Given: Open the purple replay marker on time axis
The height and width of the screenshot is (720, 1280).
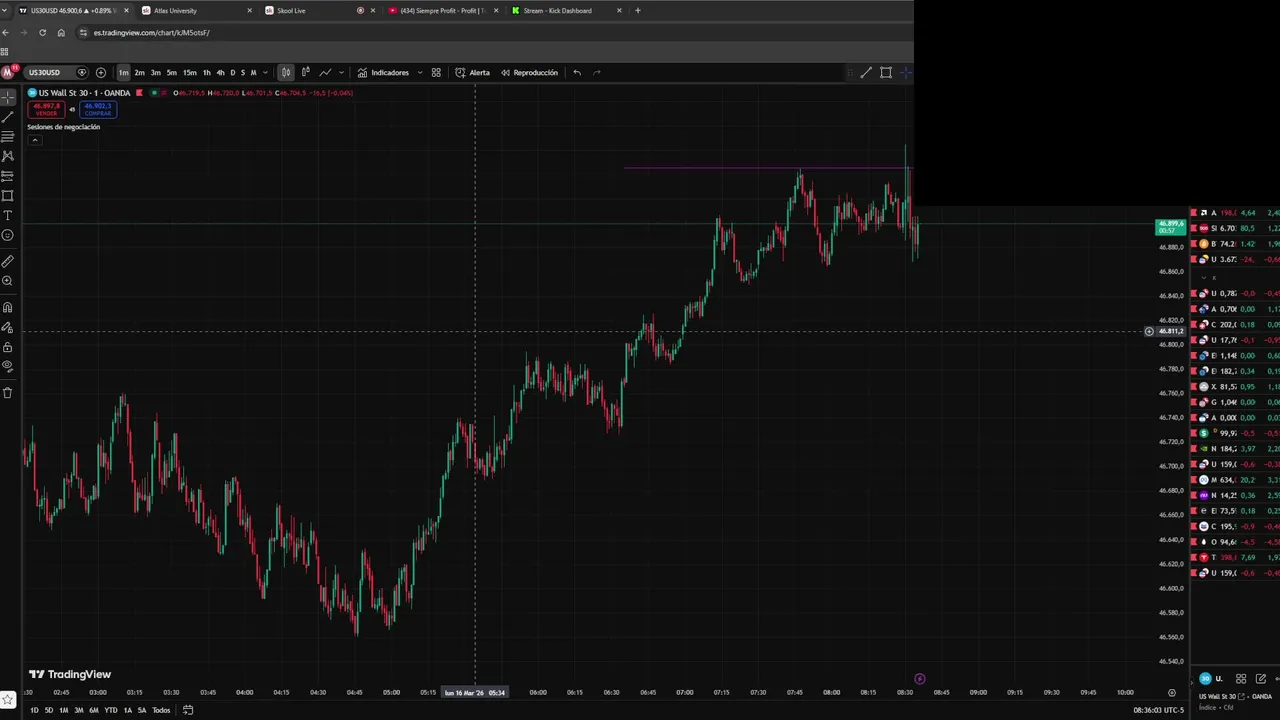Looking at the screenshot, I should [920, 679].
